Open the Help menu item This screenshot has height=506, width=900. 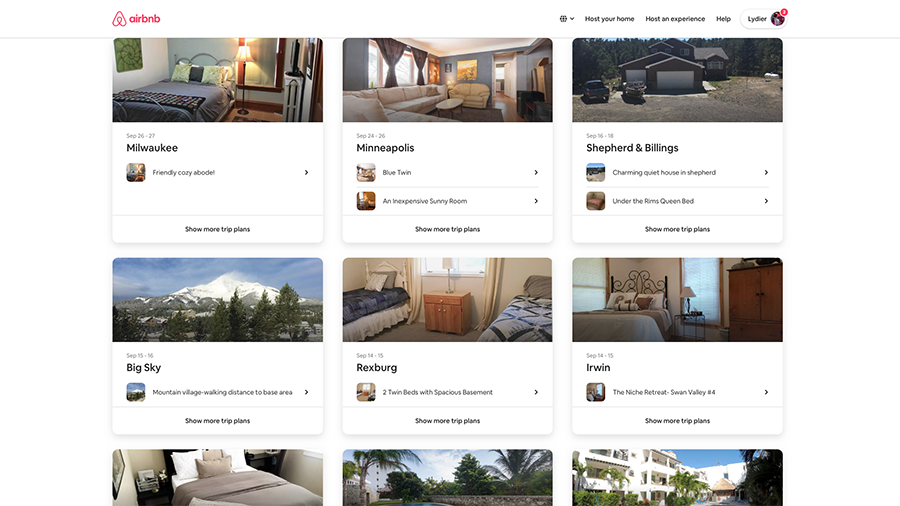(723, 19)
